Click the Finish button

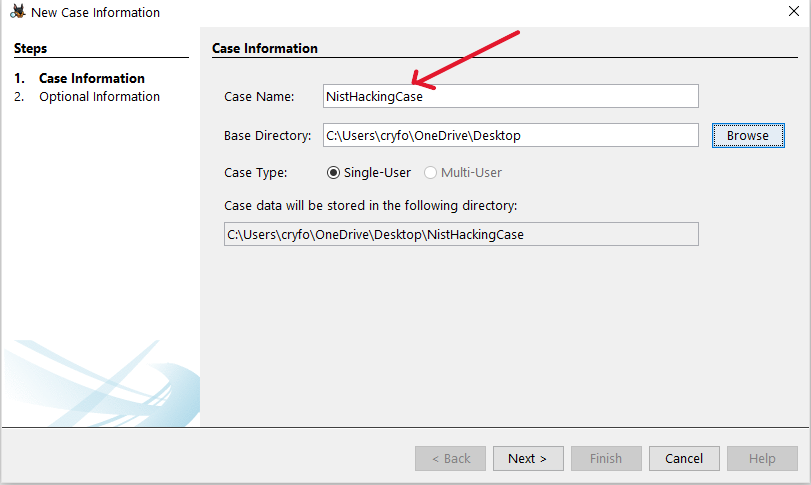(605, 458)
